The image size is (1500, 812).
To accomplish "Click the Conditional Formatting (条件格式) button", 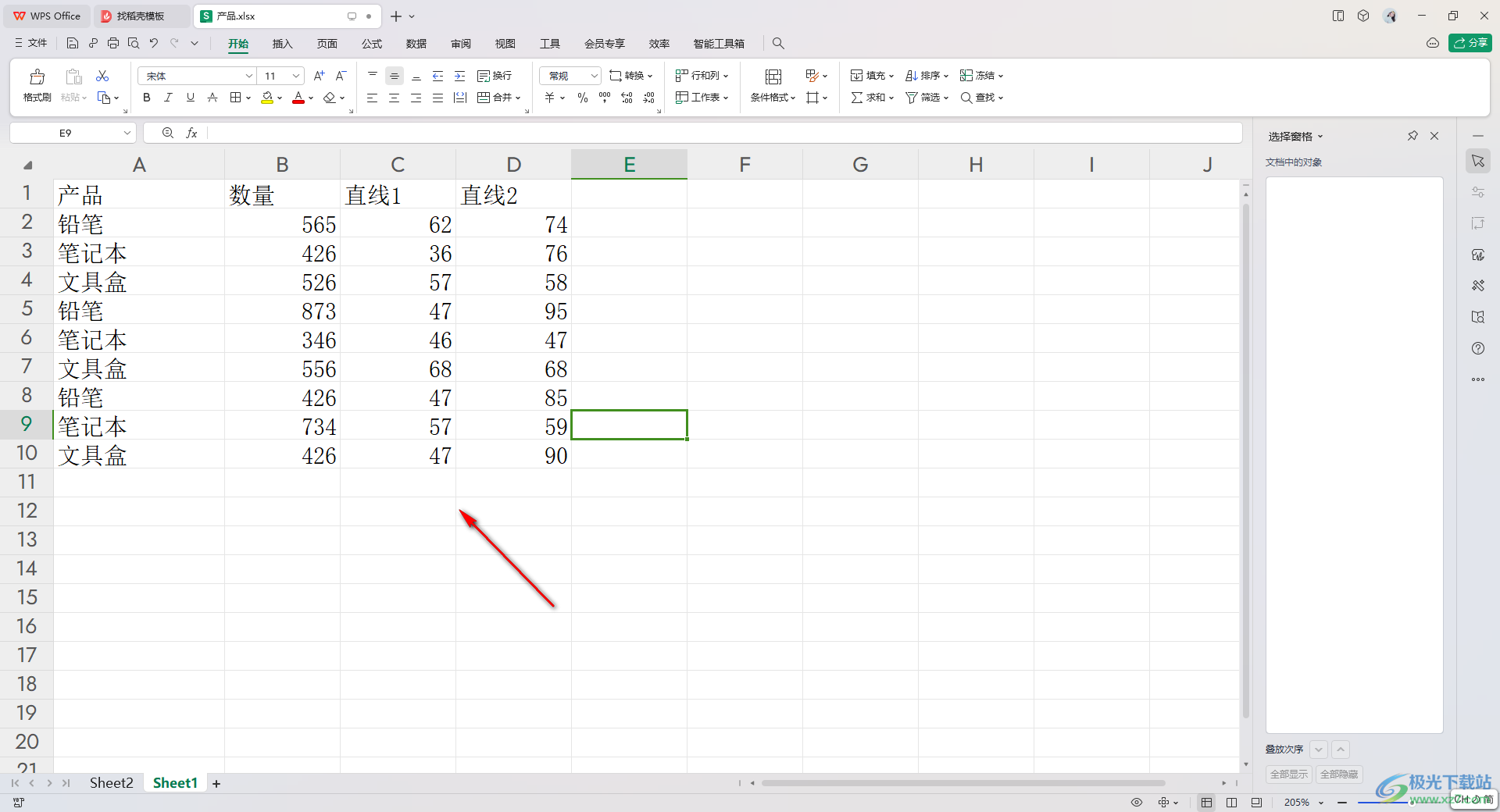I will point(773,86).
